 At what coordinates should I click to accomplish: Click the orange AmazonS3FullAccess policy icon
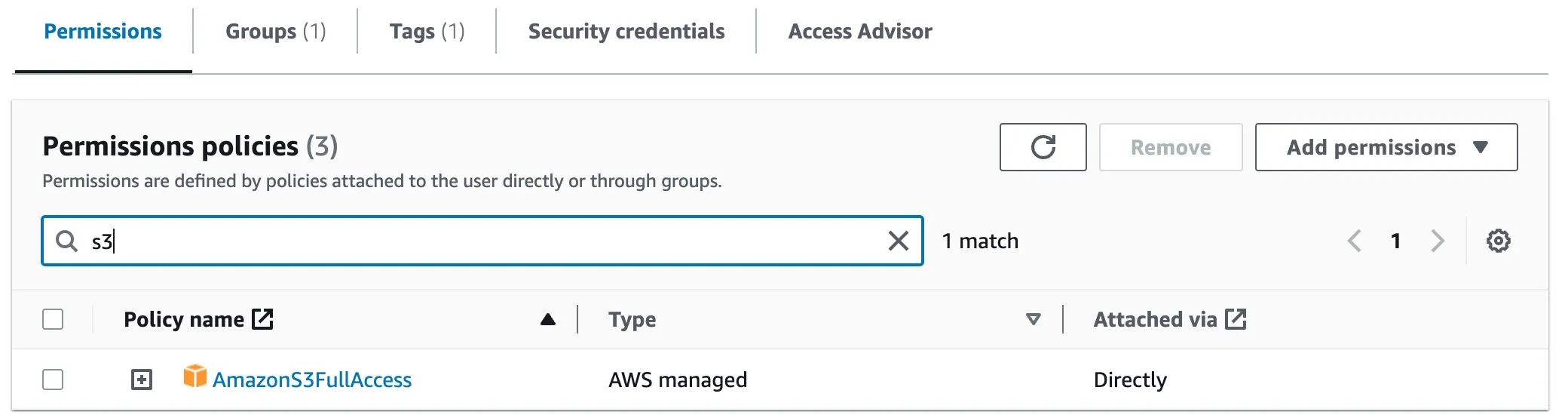(x=194, y=376)
